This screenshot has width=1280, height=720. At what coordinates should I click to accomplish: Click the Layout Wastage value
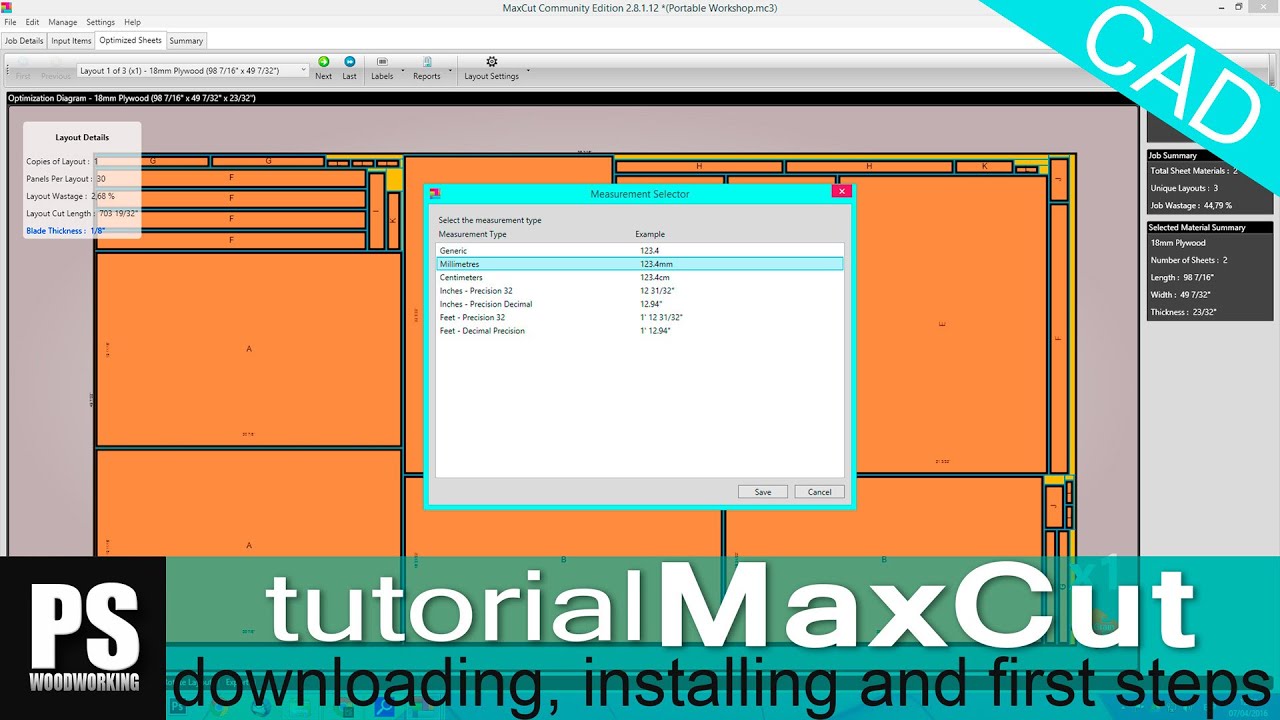[103, 196]
